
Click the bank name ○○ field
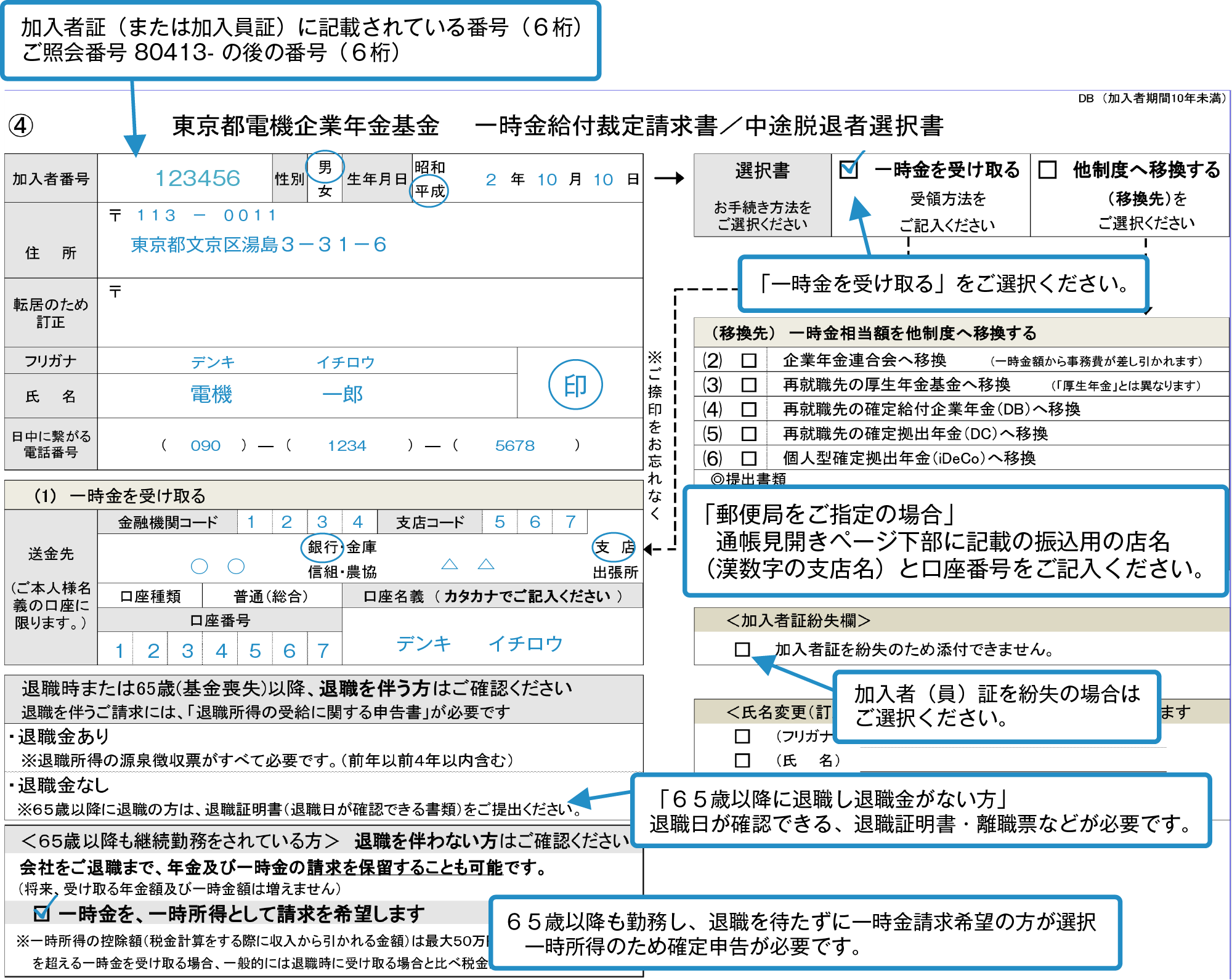click(x=217, y=566)
